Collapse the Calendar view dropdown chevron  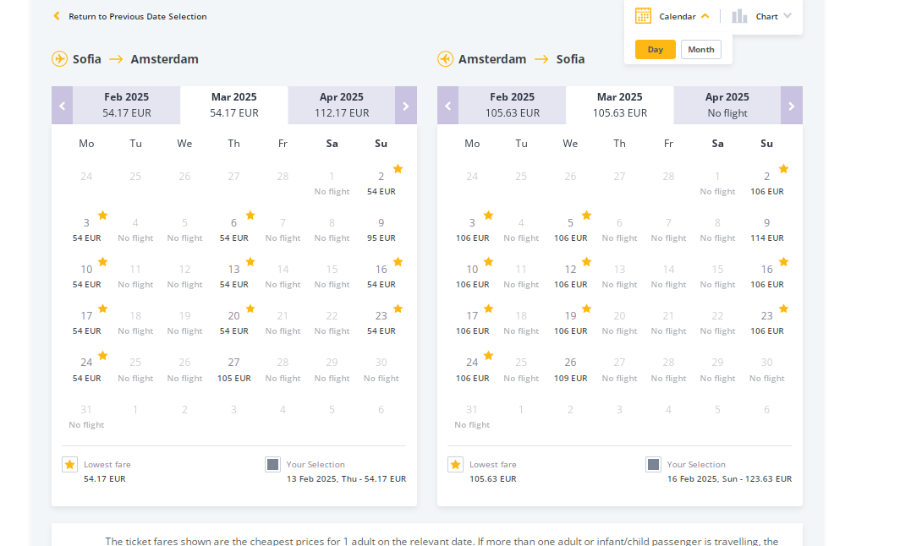[x=705, y=16]
